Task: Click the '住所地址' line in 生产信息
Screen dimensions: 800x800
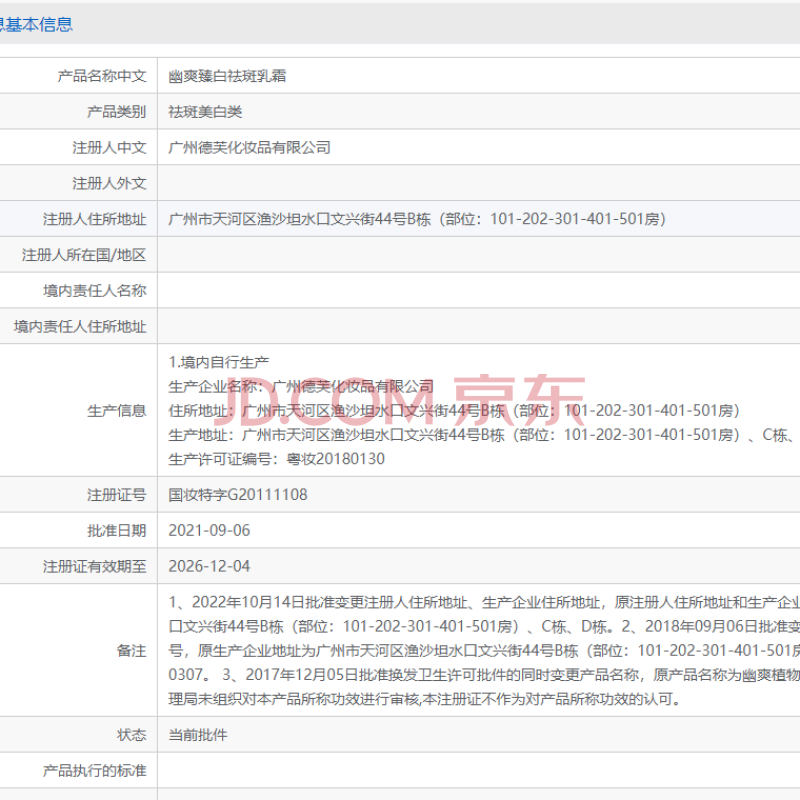Action: pos(454,410)
